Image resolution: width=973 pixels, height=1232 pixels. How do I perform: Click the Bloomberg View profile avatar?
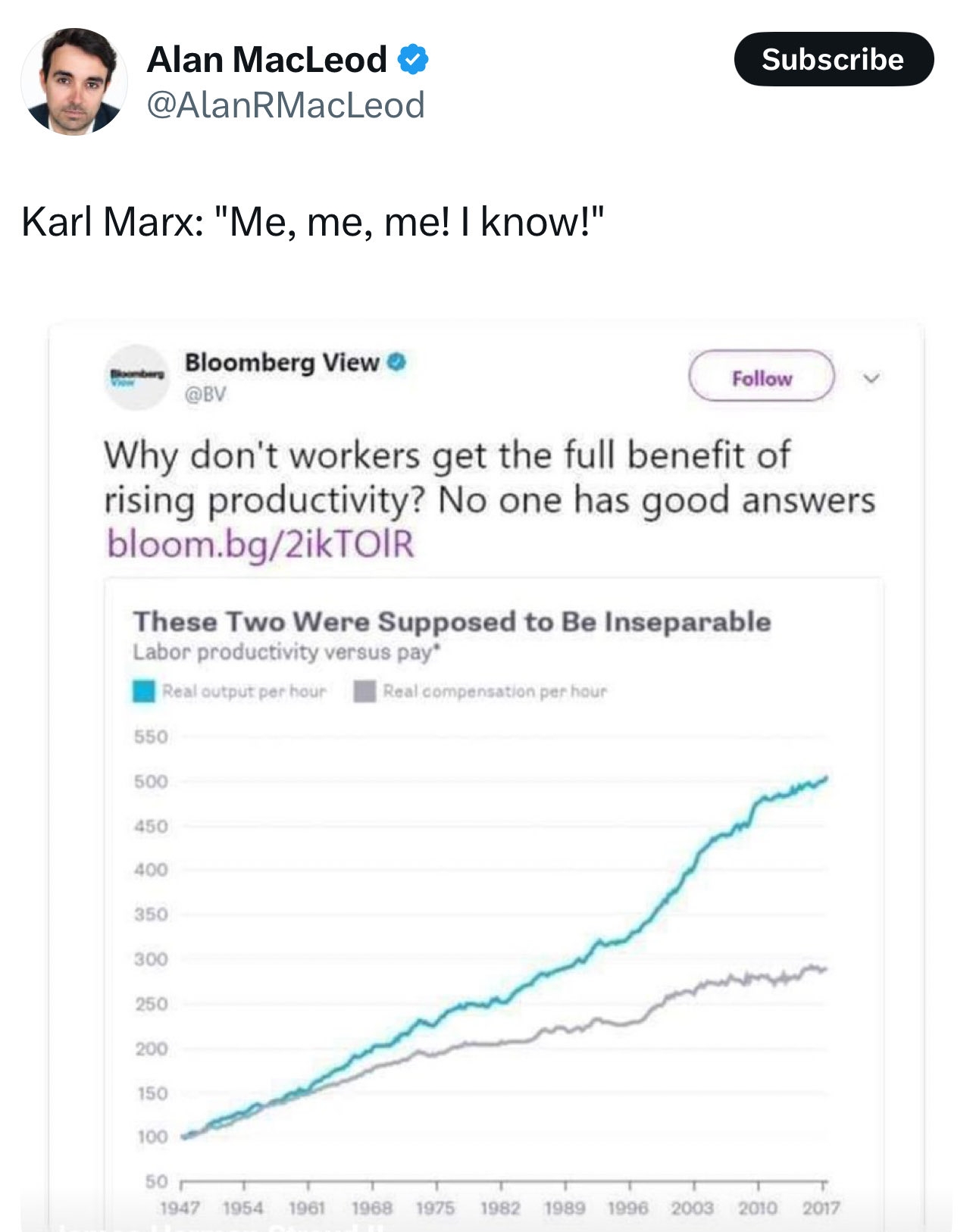(136, 377)
